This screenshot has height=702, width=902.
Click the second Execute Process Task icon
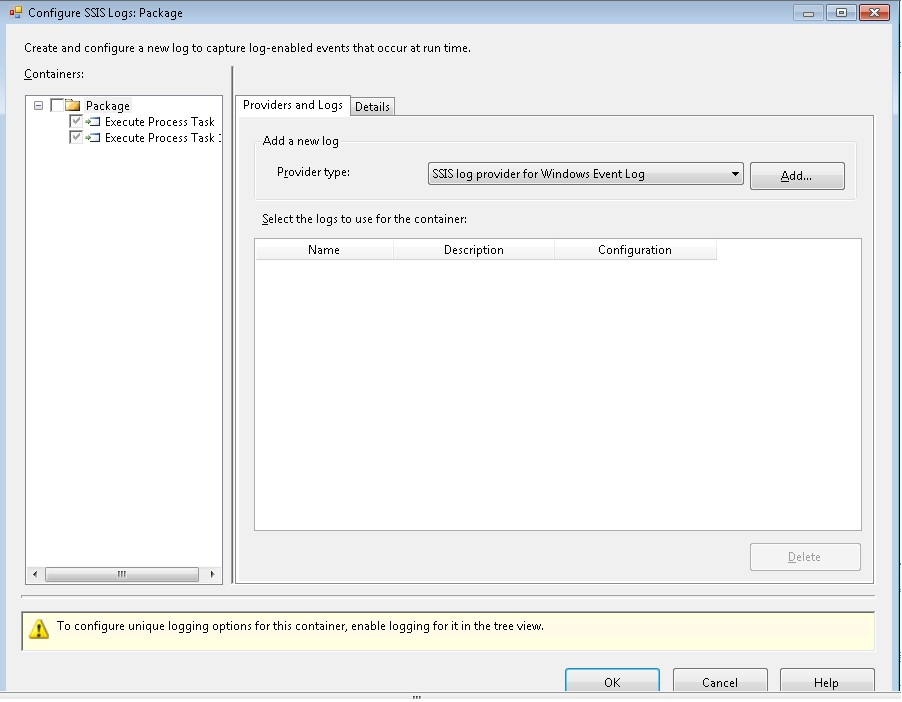(x=93, y=138)
